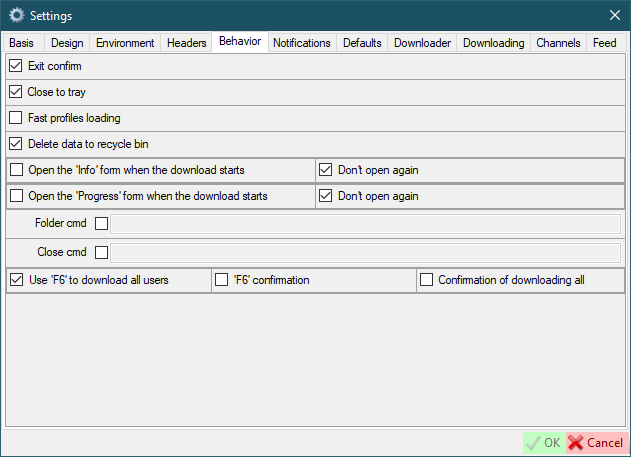Enable the 'F6' confirmation checkbox

222,280
